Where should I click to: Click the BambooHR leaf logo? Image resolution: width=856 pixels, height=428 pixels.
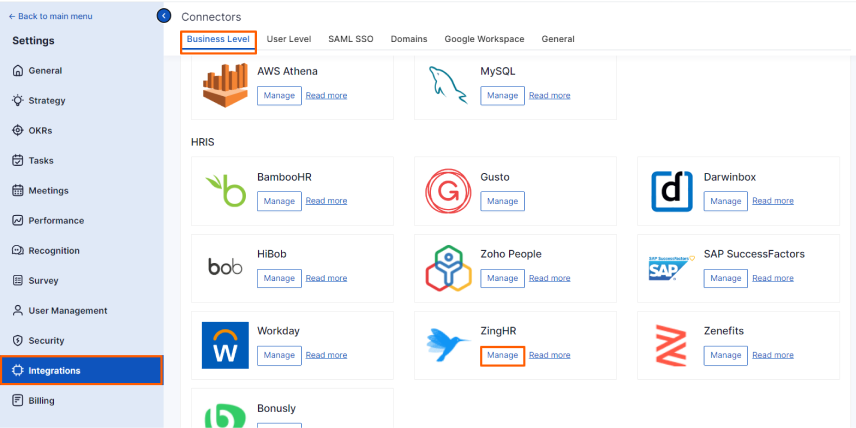tap(225, 191)
